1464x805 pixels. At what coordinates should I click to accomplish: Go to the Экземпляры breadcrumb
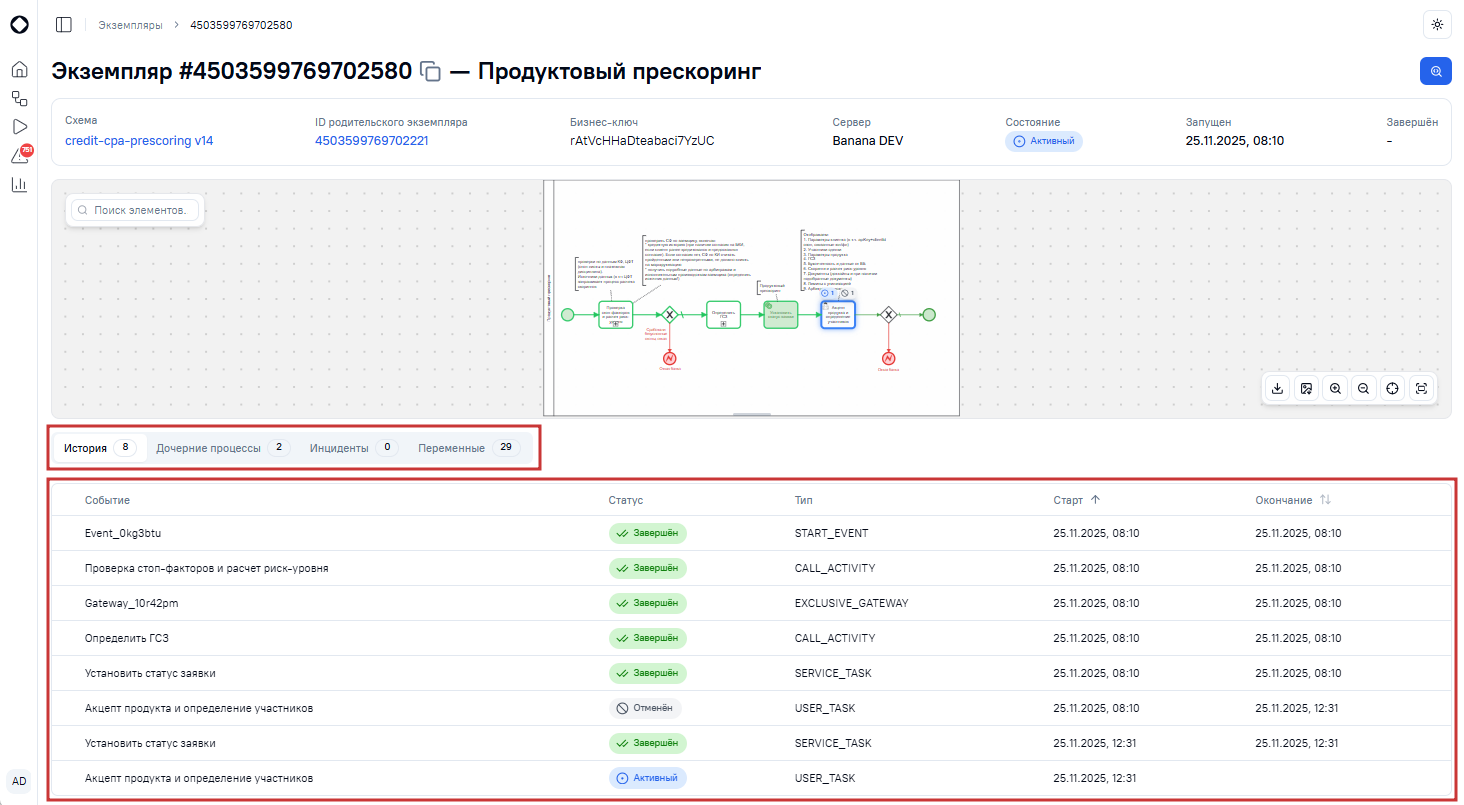(x=130, y=24)
